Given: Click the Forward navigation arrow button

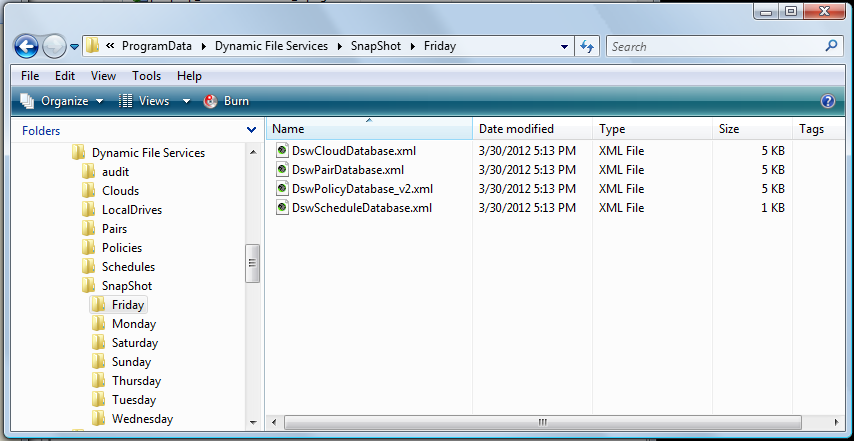Looking at the screenshot, I should (54, 47).
